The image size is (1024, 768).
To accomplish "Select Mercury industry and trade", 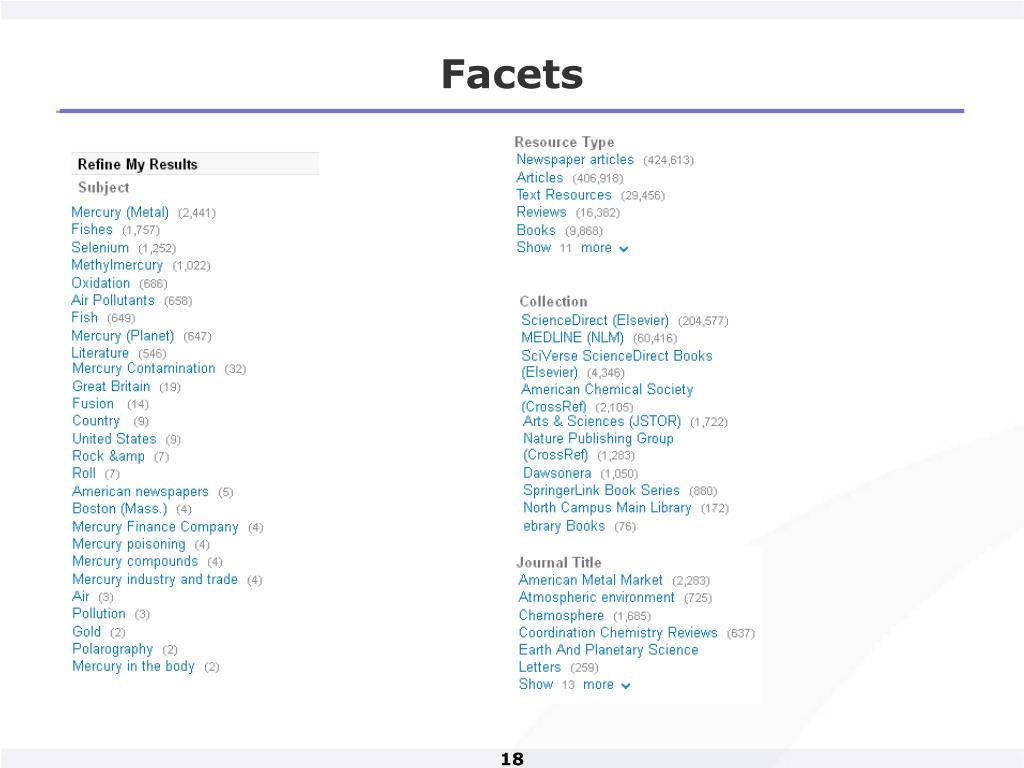I will [155, 579].
